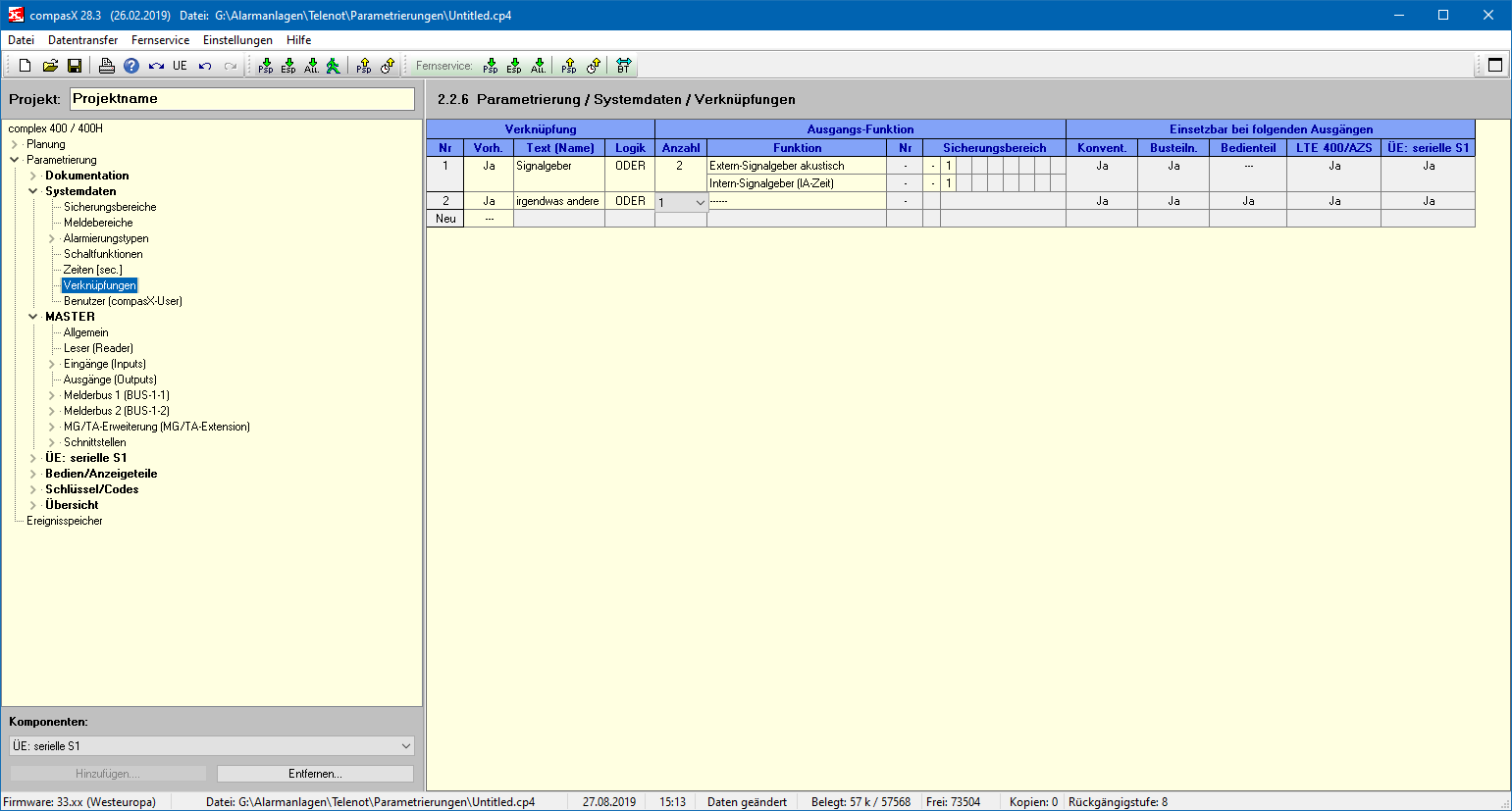The width and height of the screenshot is (1512, 811).
Task: Click the UE toolbar button
Action: [x=180, y=66]
